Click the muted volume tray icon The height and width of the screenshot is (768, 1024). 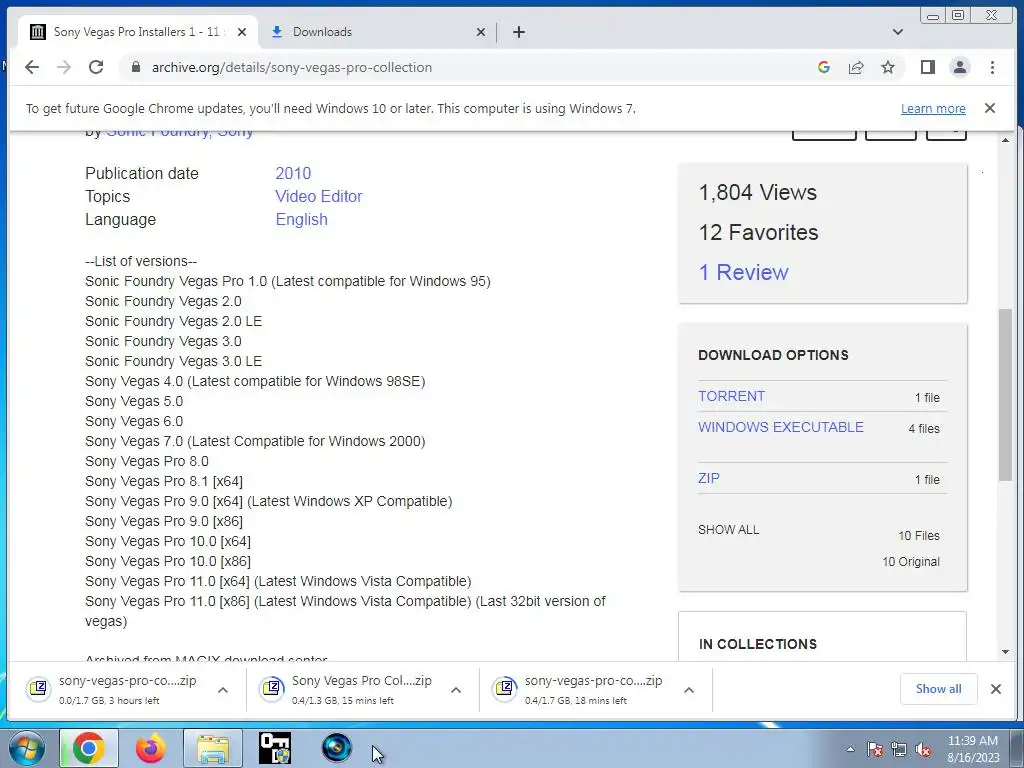pyautogui.click(x=923, y=749)
